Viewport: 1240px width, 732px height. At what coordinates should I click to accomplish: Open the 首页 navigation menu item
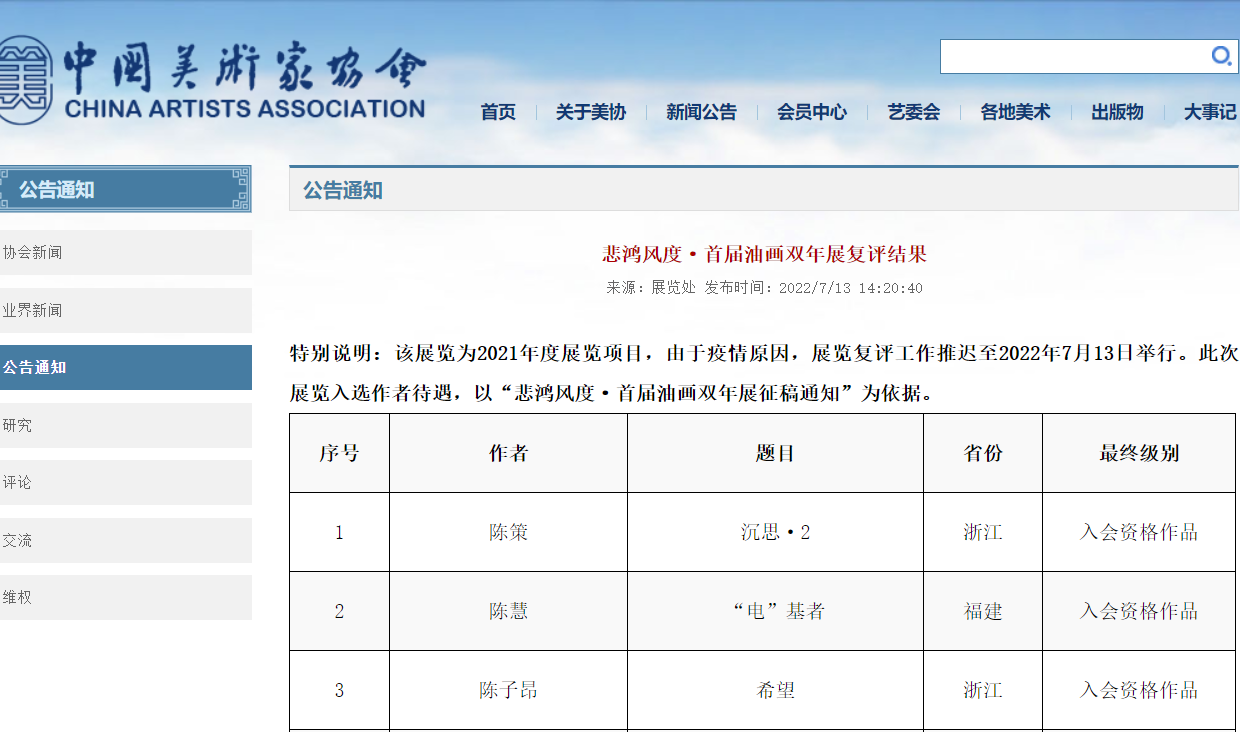point(497,112)
